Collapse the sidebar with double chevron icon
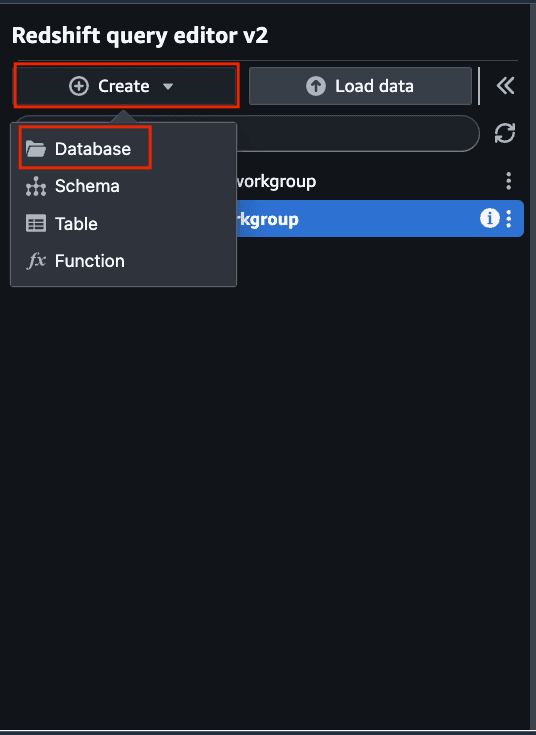This screenshot has height=735, width=536. point(505,86)
